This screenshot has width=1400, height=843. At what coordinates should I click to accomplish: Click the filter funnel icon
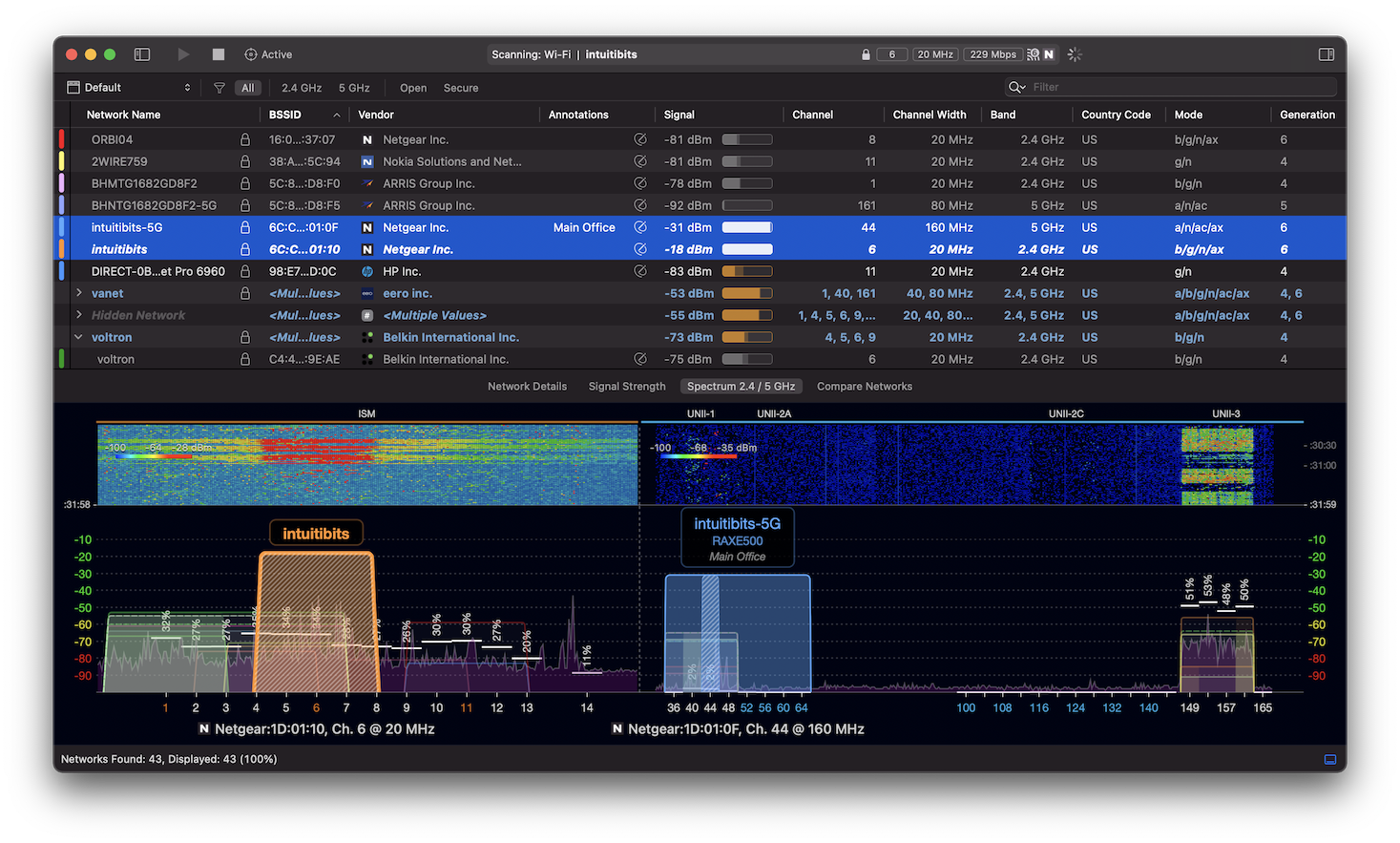pyautogui.click(x=219, y=88)
